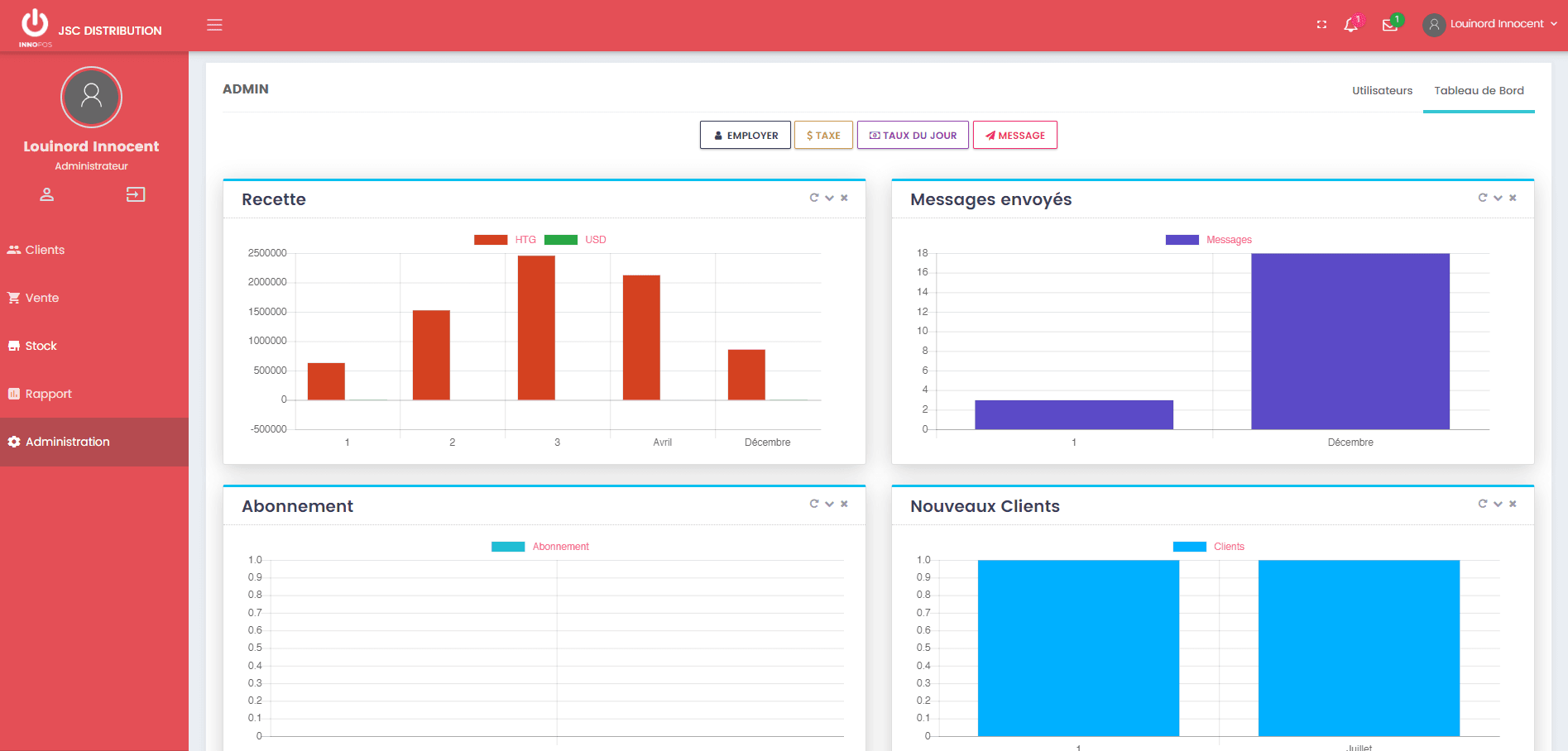Click the hamburger menu icon in header
The height and width of the screenshot is (751, 1568).
coord(214,25)
